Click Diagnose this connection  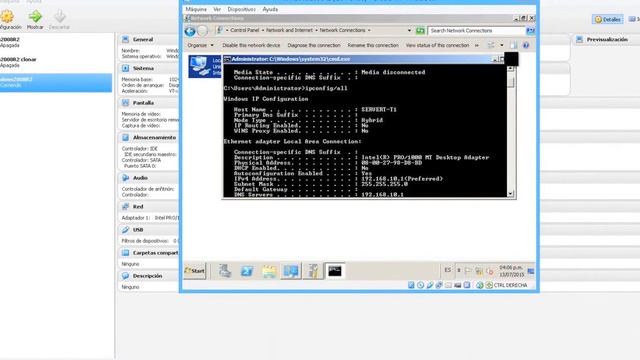[314, 45]
